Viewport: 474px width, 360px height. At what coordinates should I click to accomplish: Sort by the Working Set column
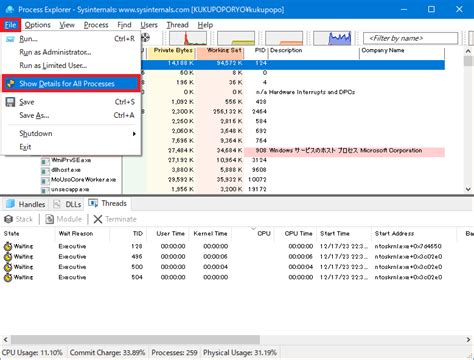[220, 53]
